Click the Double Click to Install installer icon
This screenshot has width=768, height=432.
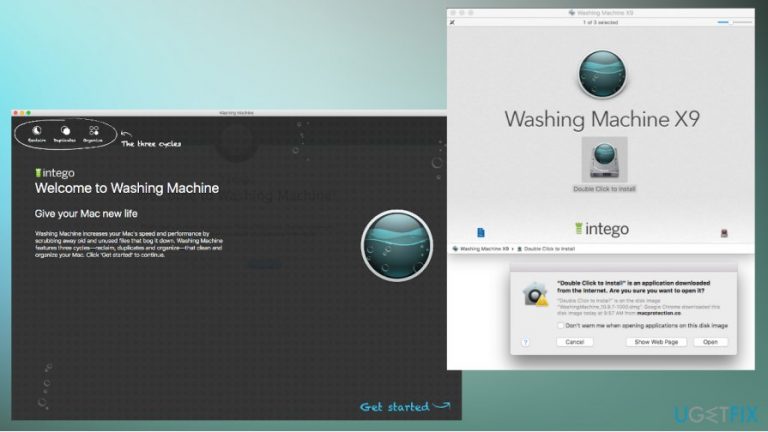tap(604, 160)
